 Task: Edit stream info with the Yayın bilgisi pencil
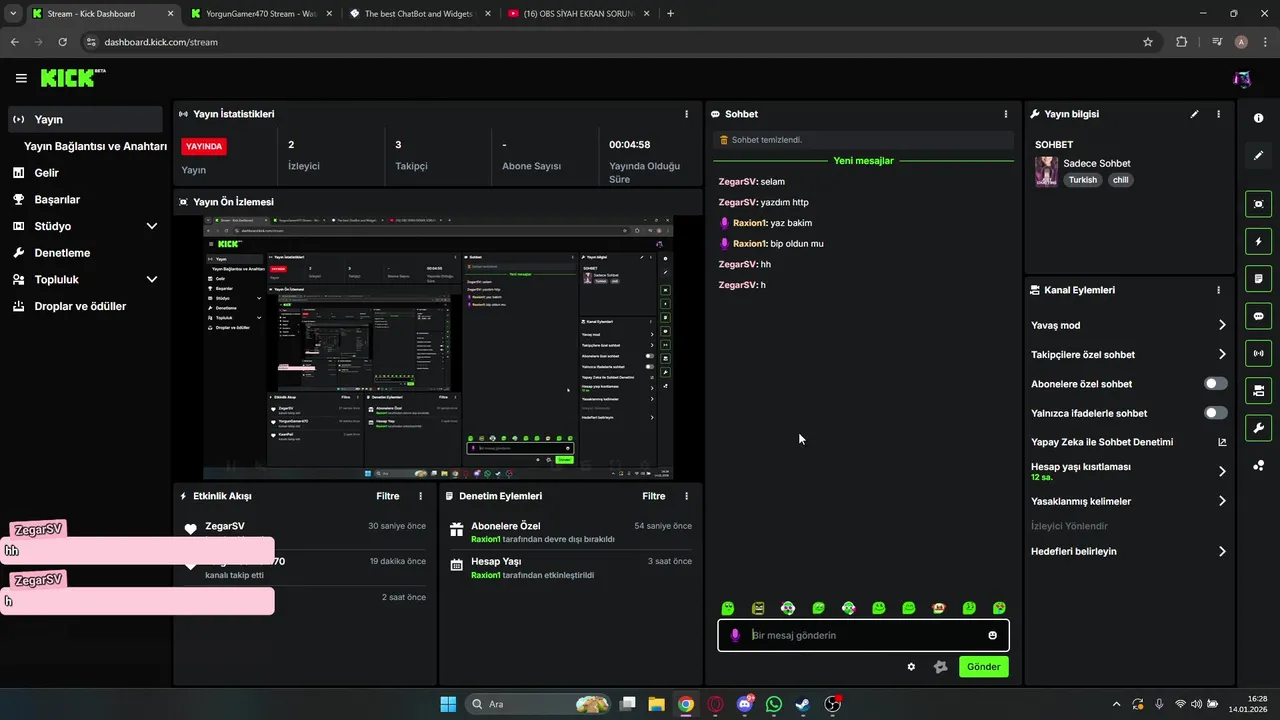1194,114
